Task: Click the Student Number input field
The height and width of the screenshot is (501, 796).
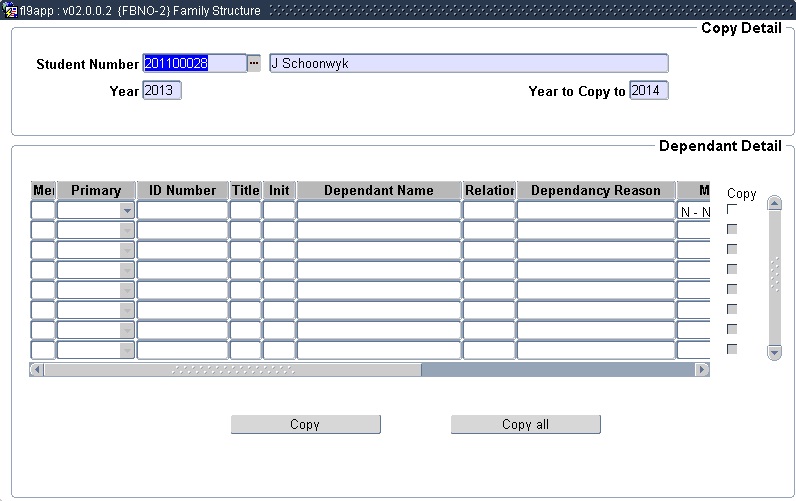Action: tap(194, 63)
